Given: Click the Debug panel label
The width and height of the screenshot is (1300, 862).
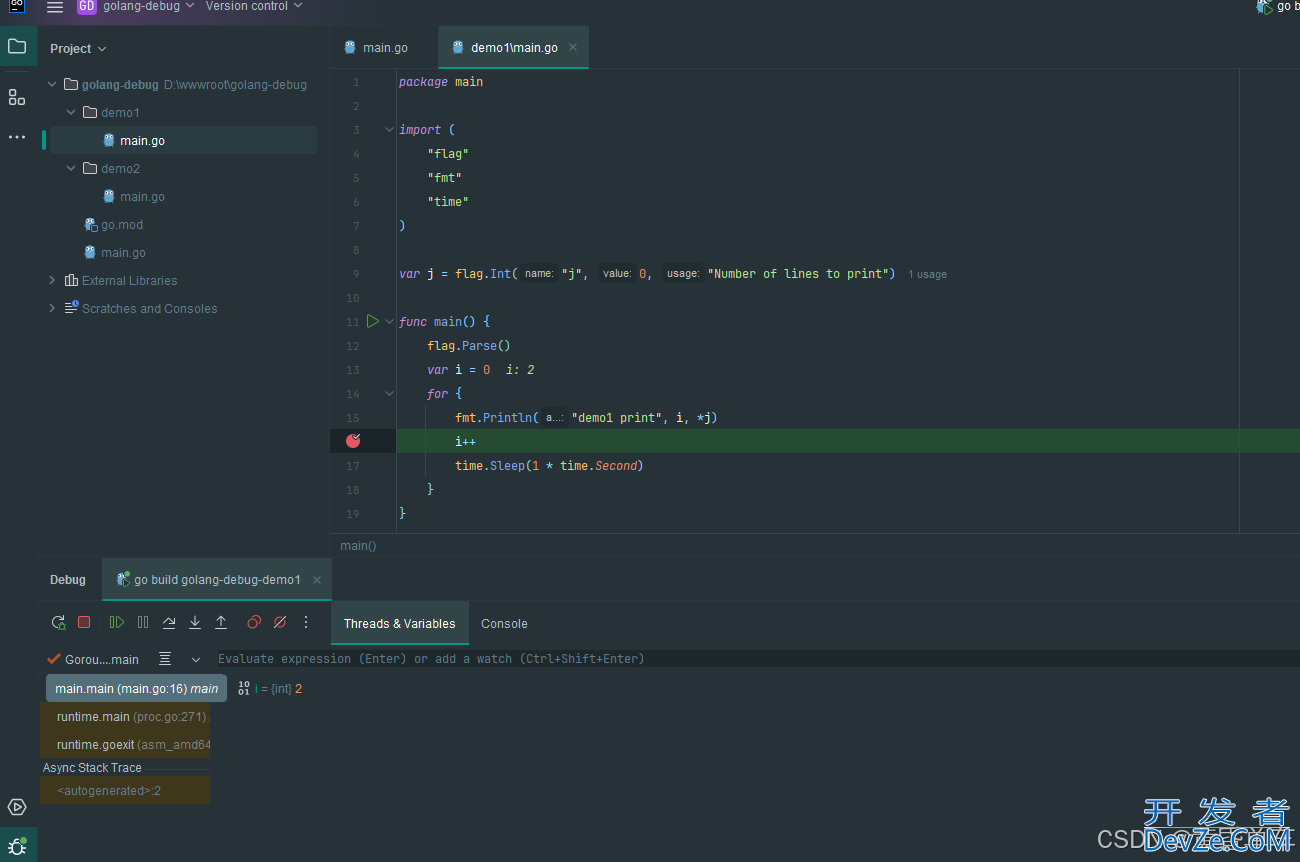Looking at the screenshot, I should [x=68, y=579].
